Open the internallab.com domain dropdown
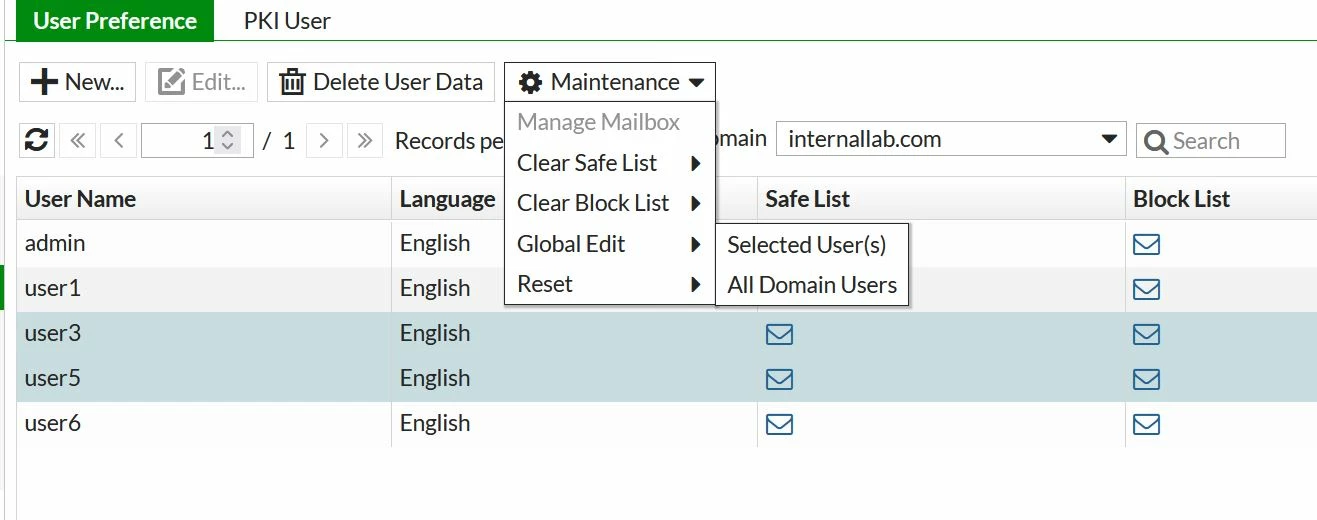This screenshot has height=520, width=1317. [951, 140]
